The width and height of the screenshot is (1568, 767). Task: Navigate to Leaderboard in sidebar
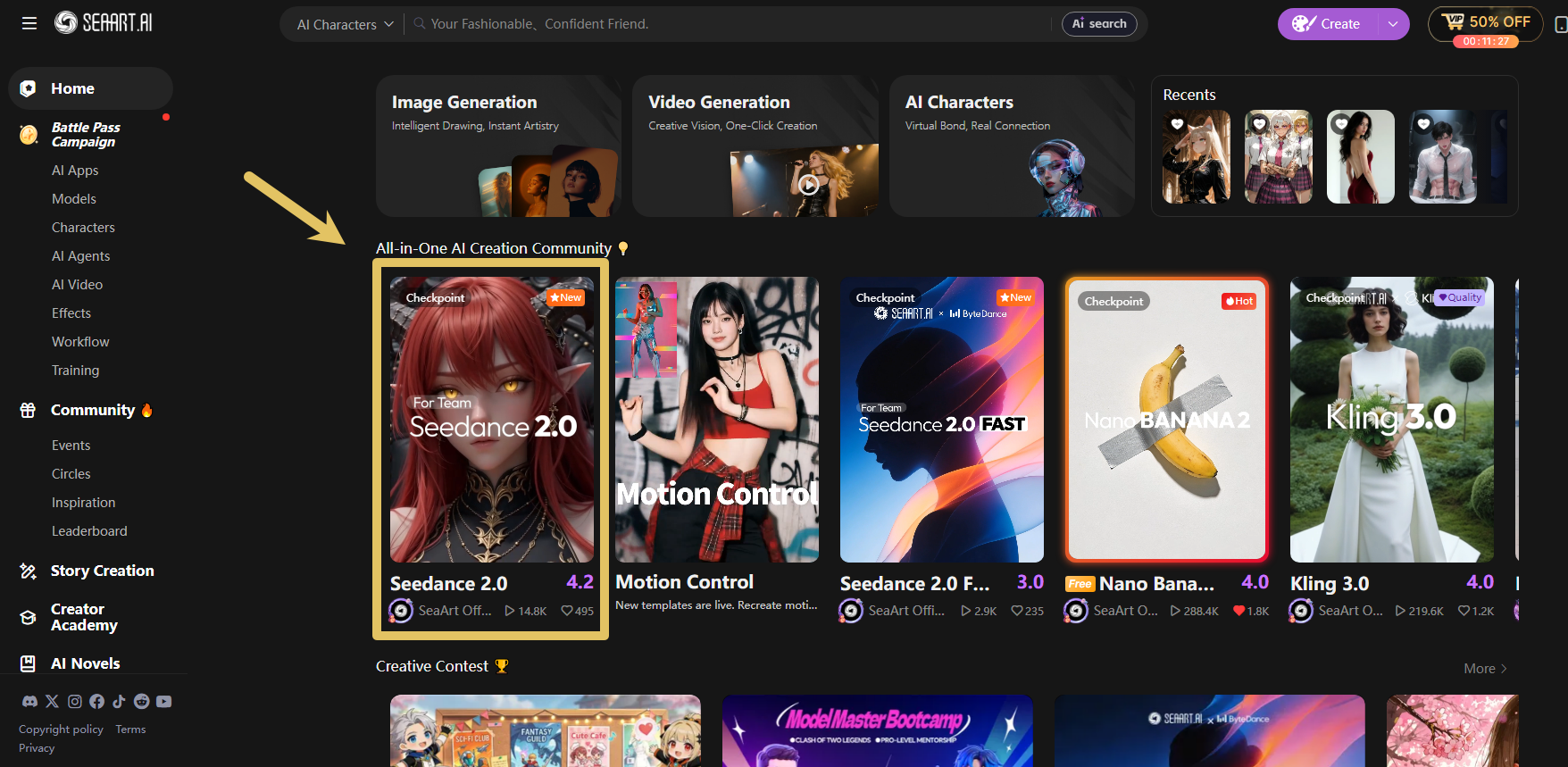(89, 531)
